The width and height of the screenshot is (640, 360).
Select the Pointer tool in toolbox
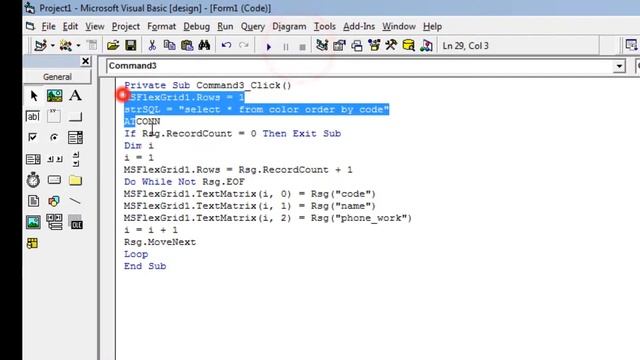[x=33, y=96]
